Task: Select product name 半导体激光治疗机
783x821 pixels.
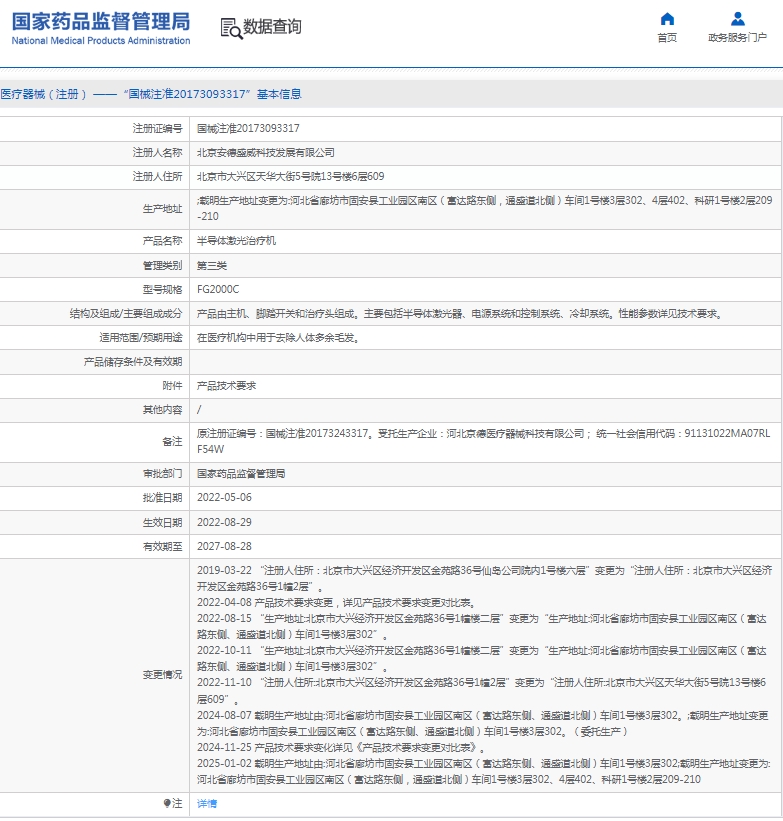Action: [x=236, y=241]
